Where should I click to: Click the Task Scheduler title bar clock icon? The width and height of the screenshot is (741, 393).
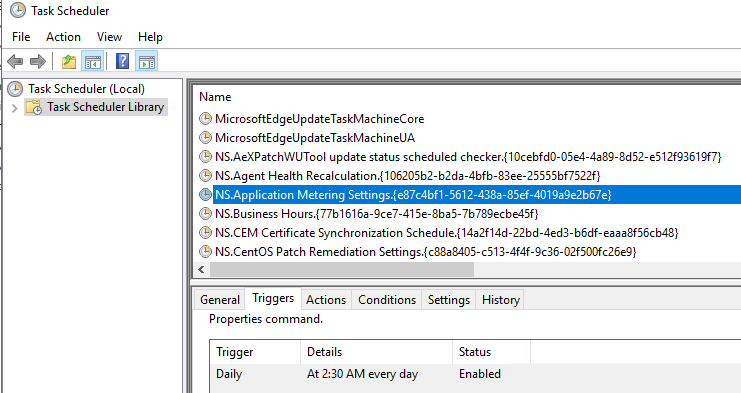click(17, 10)
